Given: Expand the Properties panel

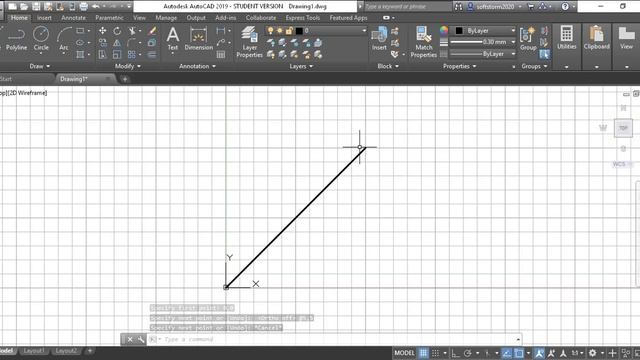Looking at the screenshot, I should coord(460,66).
